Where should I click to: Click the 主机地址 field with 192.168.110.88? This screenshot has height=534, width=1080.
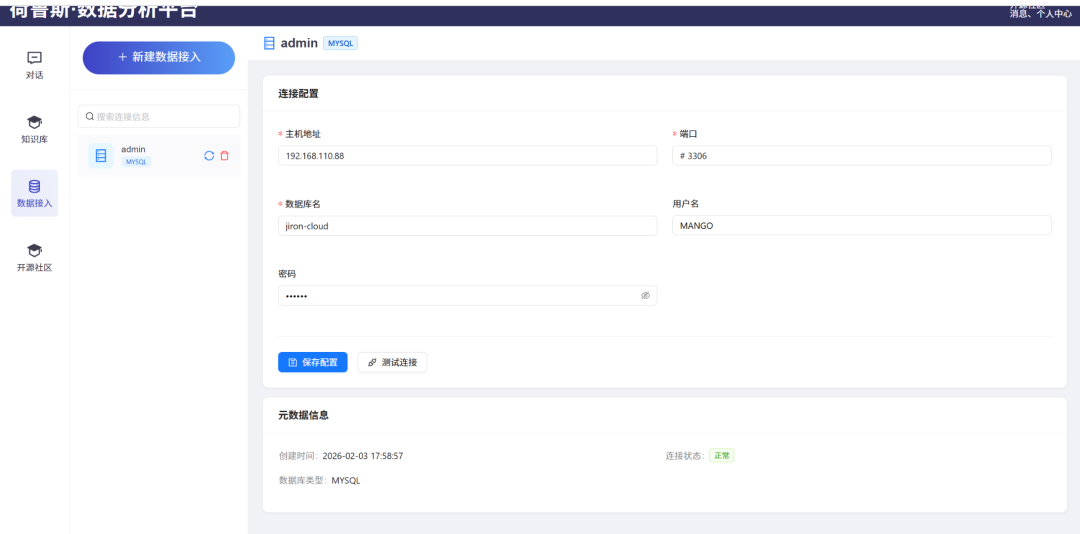[468, 156]
